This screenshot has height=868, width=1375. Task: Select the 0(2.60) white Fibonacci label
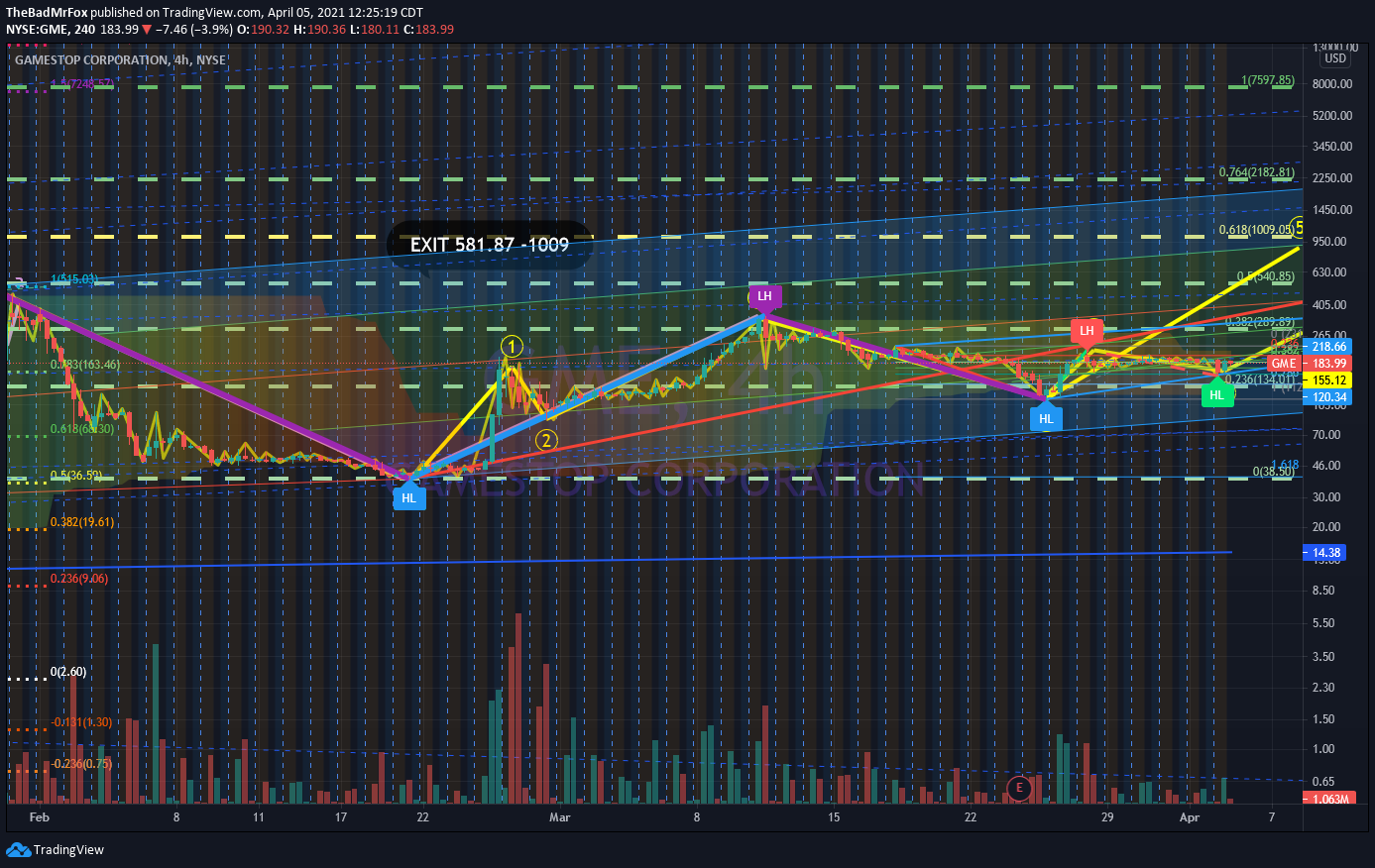click(x=68, y=672)
